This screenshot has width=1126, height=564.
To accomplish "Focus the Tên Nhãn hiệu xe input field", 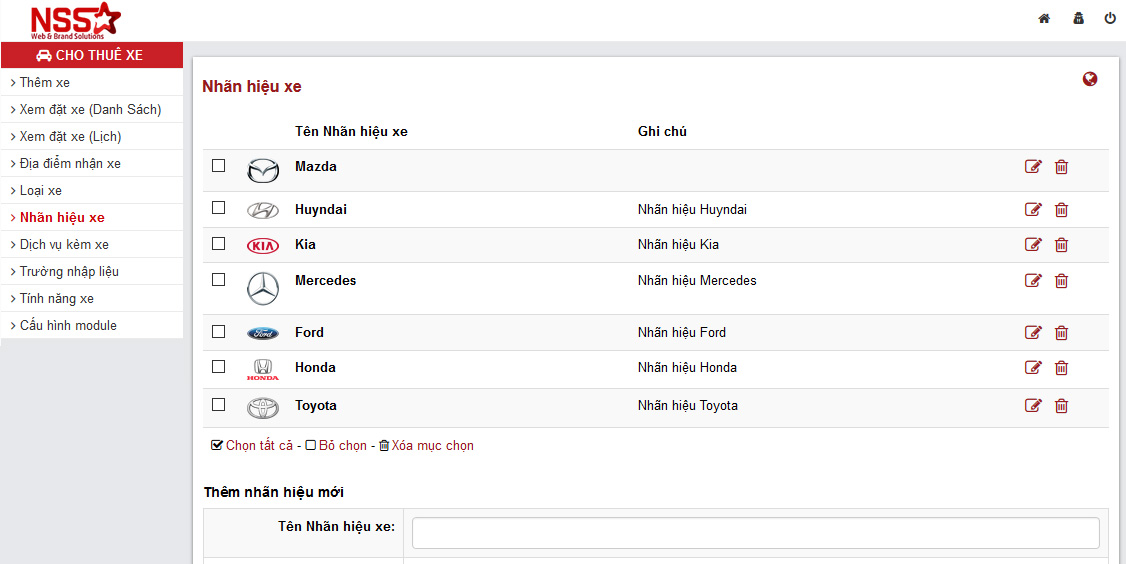I will (x=755, y=533).
